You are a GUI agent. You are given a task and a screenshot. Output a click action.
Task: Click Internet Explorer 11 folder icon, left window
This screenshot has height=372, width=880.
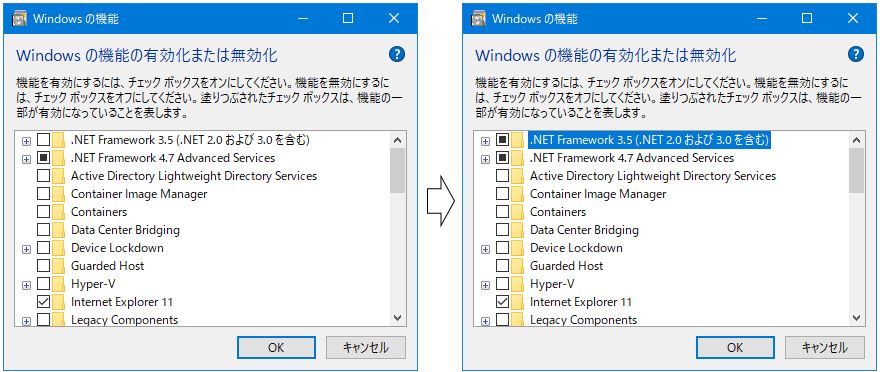coord(58,302)
